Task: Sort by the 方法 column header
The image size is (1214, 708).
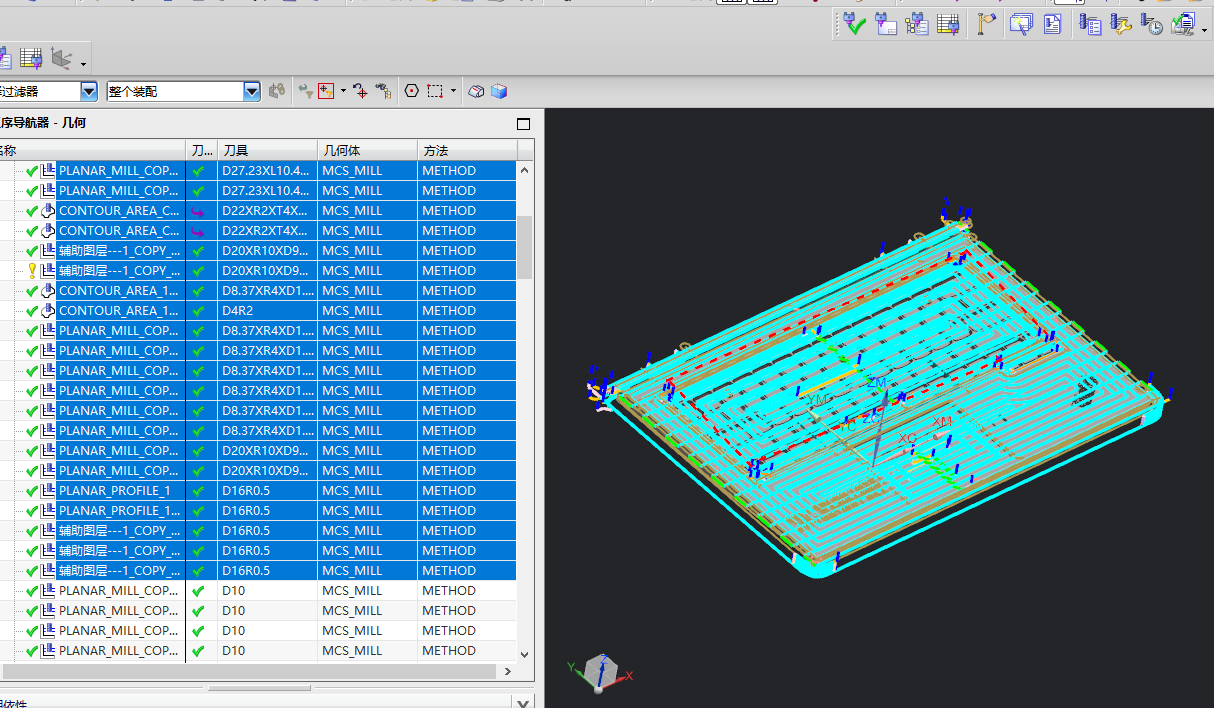Action: pos(467,150)
